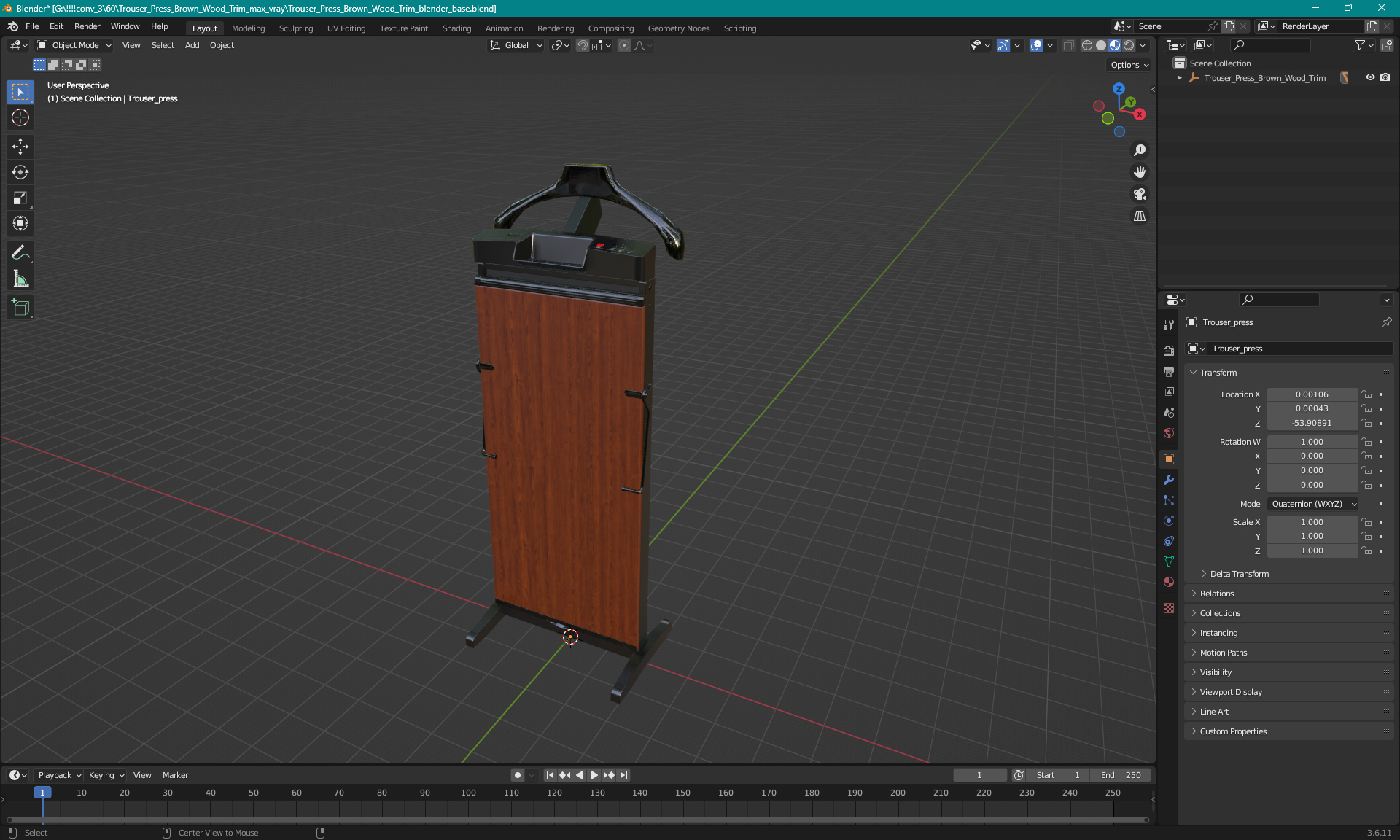This screenshot has width=1400, height=840.
Task: Choose the Transform tool
Action: tap(20, 223)
